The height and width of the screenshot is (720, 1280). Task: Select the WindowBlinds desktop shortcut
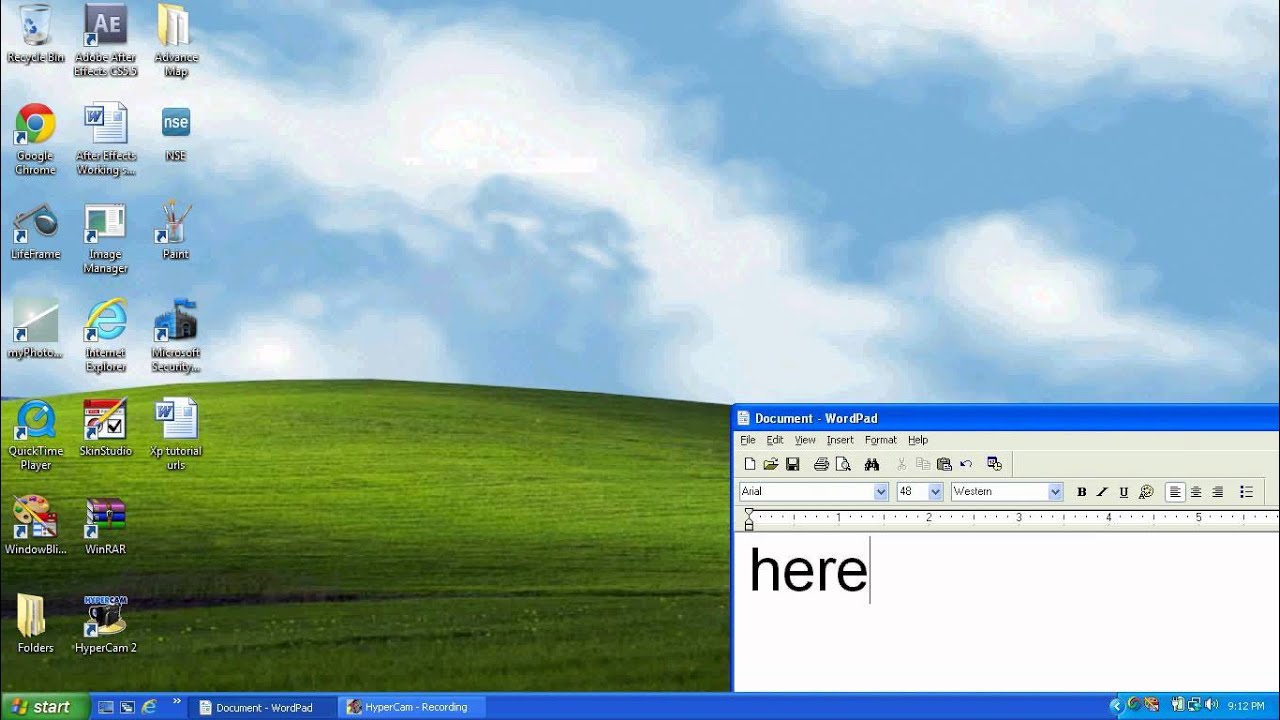pos(35,526)
